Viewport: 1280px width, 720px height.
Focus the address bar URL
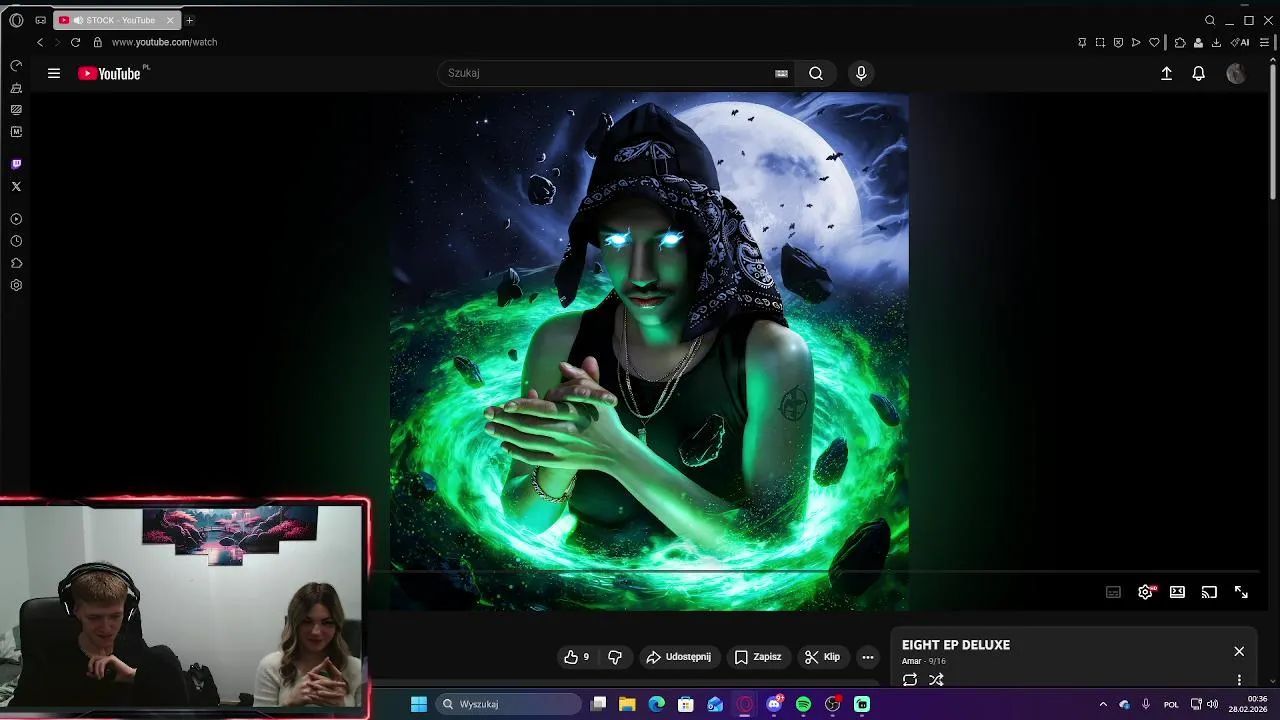pos(164,42)
